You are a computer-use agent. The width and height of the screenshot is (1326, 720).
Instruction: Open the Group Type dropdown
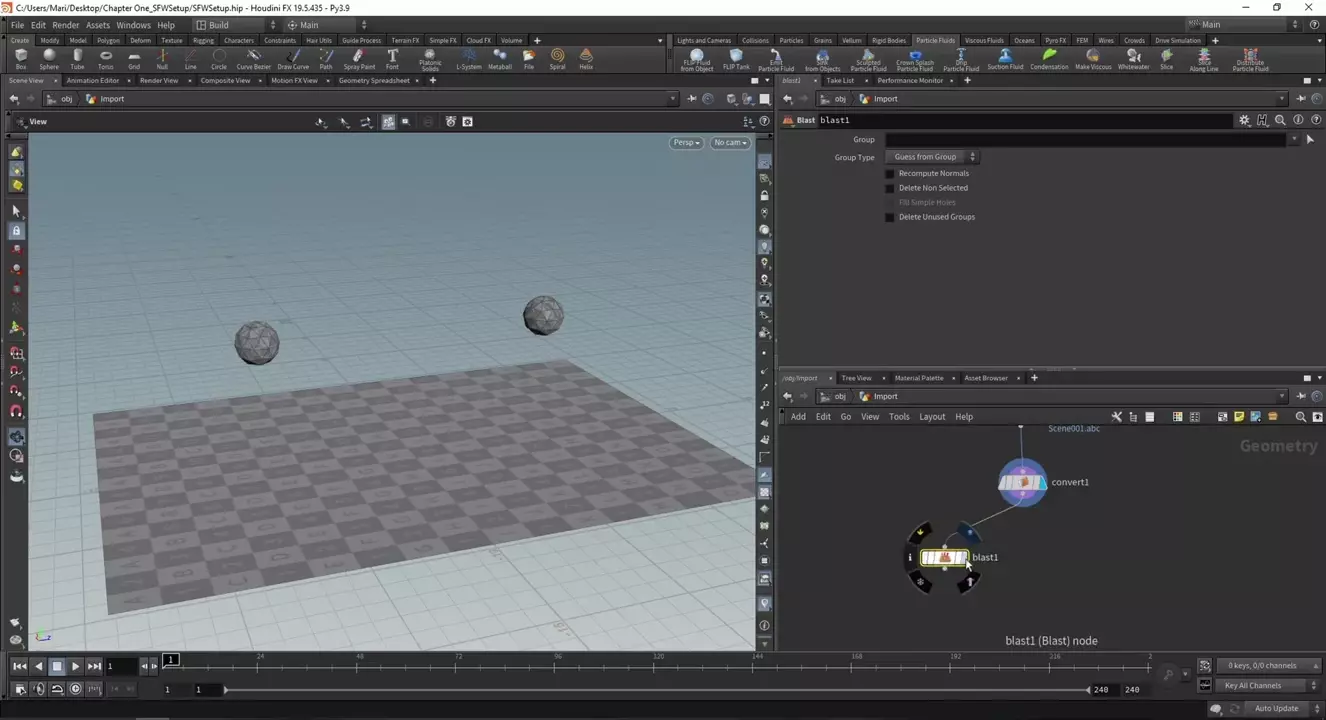932,157
